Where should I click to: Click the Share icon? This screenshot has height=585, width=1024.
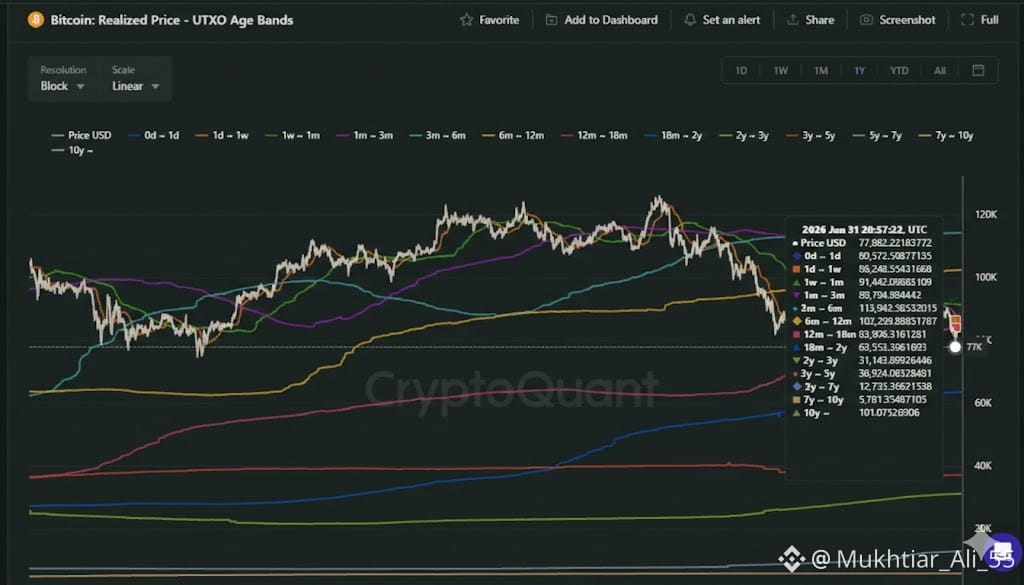click(793, 20)
